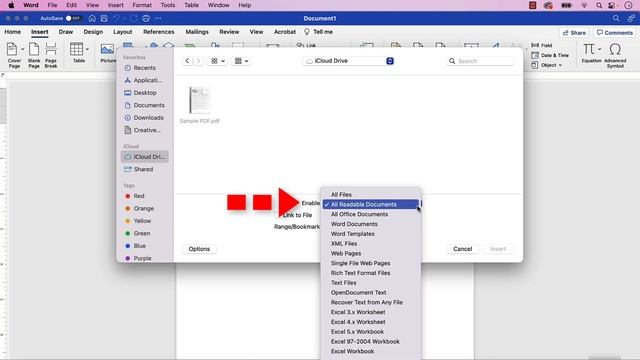The width and height of the screenshot is (640, 360).
Task: Switch to the Mailings tab
Action: (x=197, y=32)
